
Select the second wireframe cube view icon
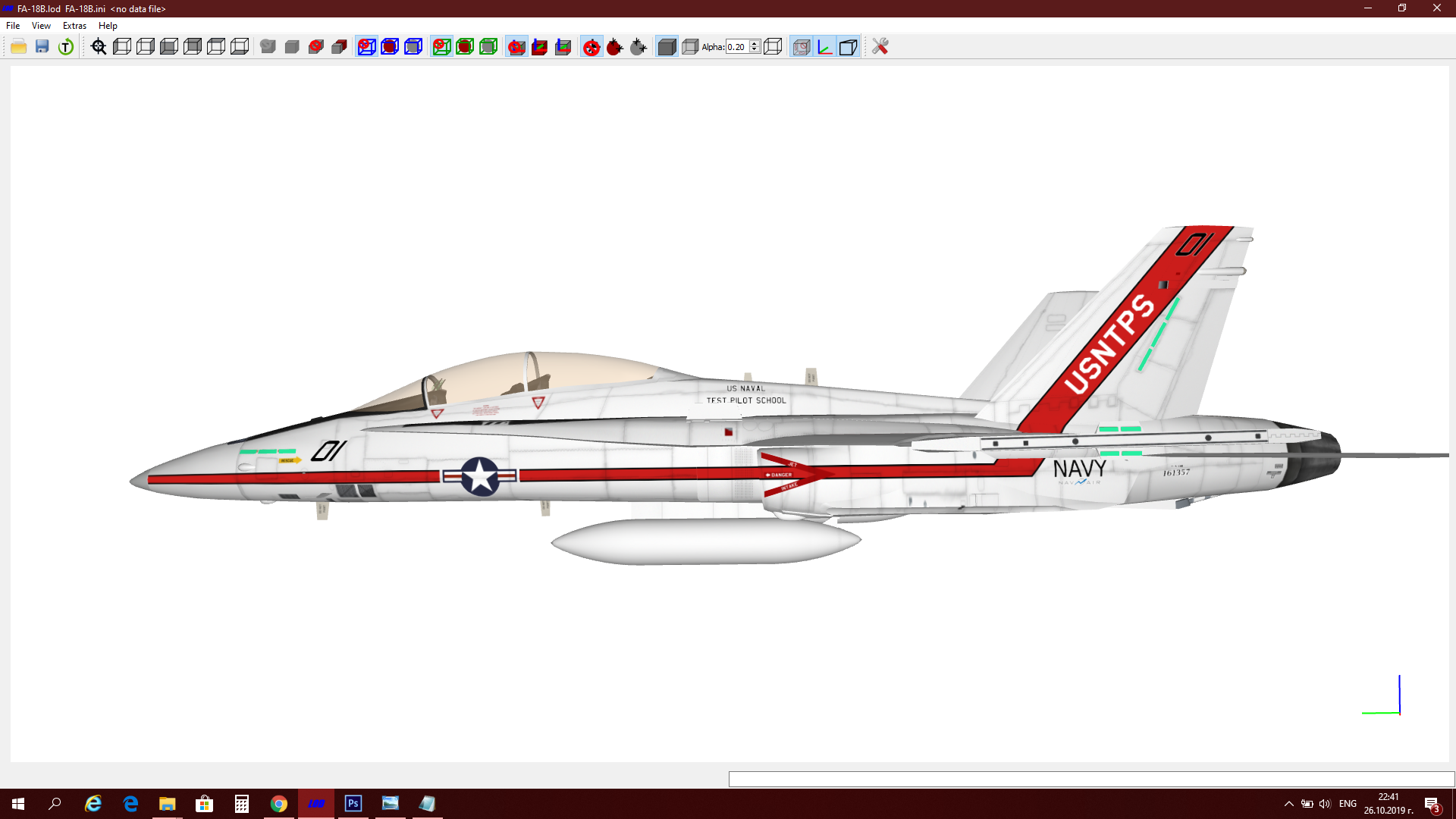(146, 47)
